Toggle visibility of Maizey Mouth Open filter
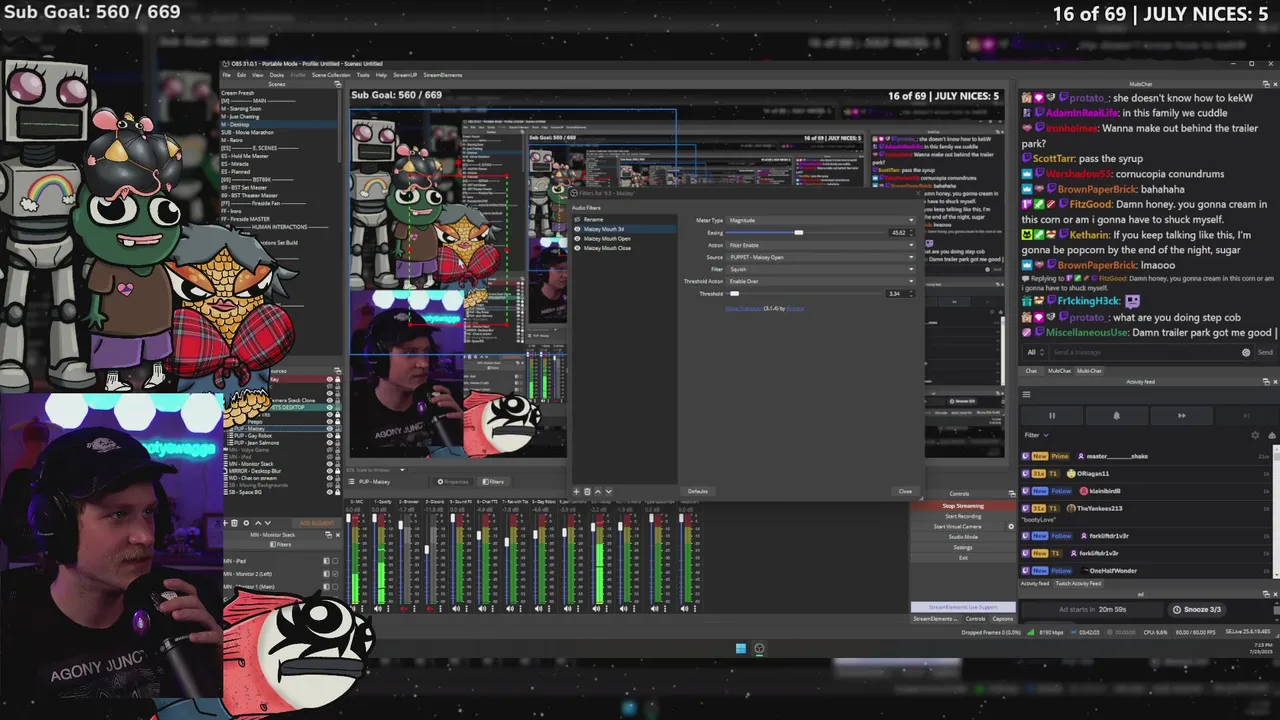This screenshot has height=720, width=1280. click(x=577, y=239)
